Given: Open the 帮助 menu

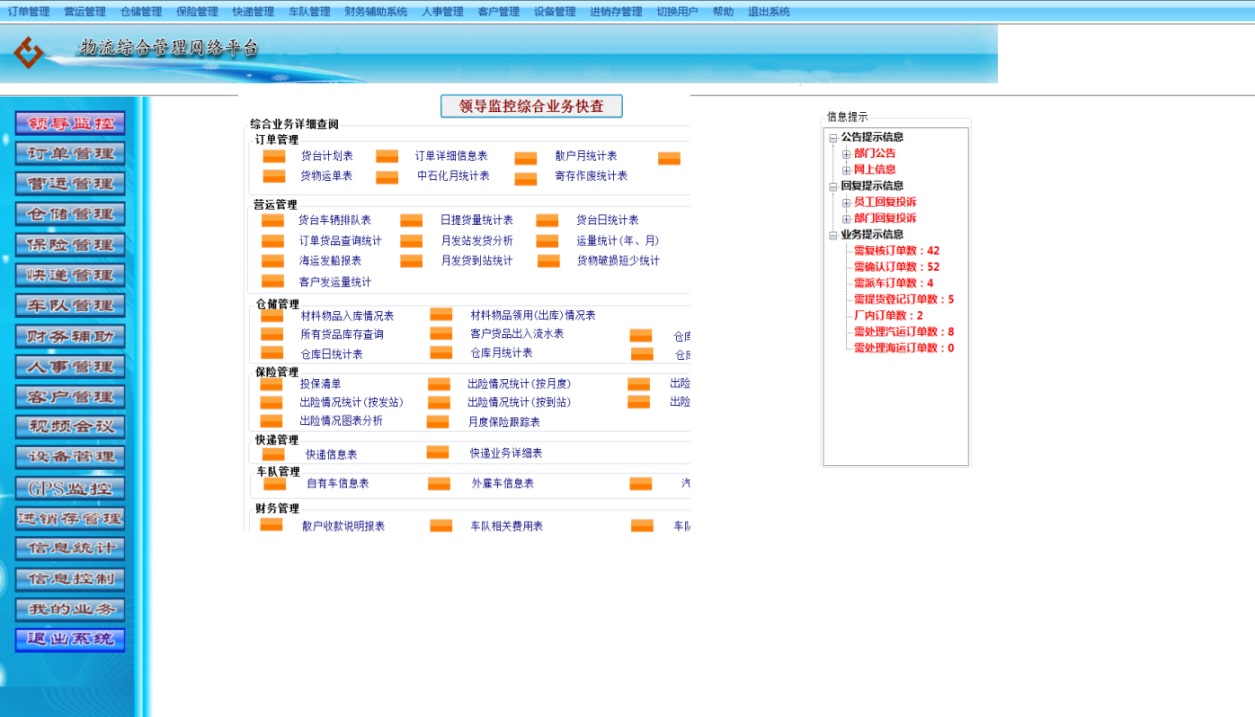Looking at the screenshot, I should click(x=722, y=12).
